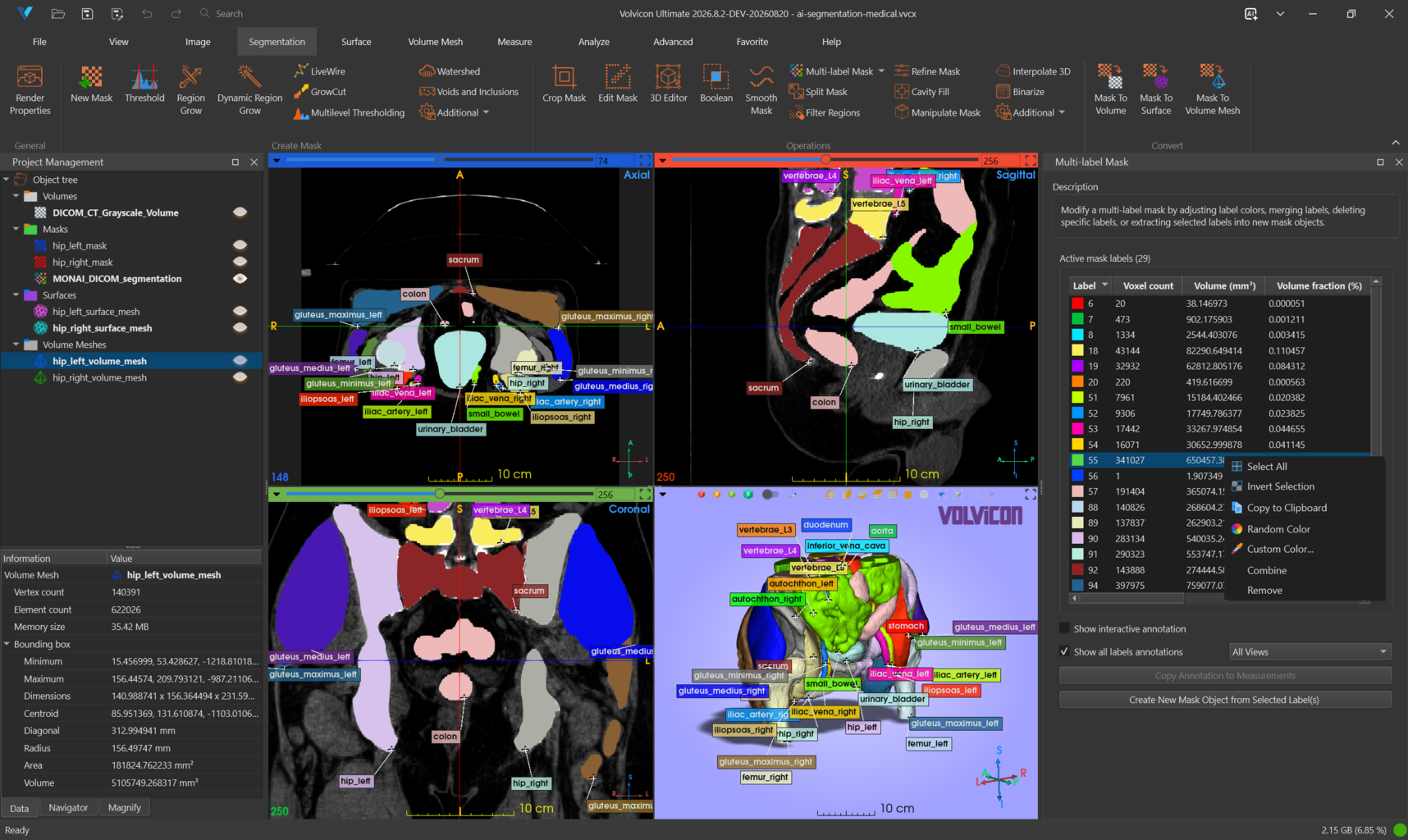Viewport: 1408px width, 840px height.
Task: Click the red color swatch for label 6
Action: click(x=1077, y=304)
